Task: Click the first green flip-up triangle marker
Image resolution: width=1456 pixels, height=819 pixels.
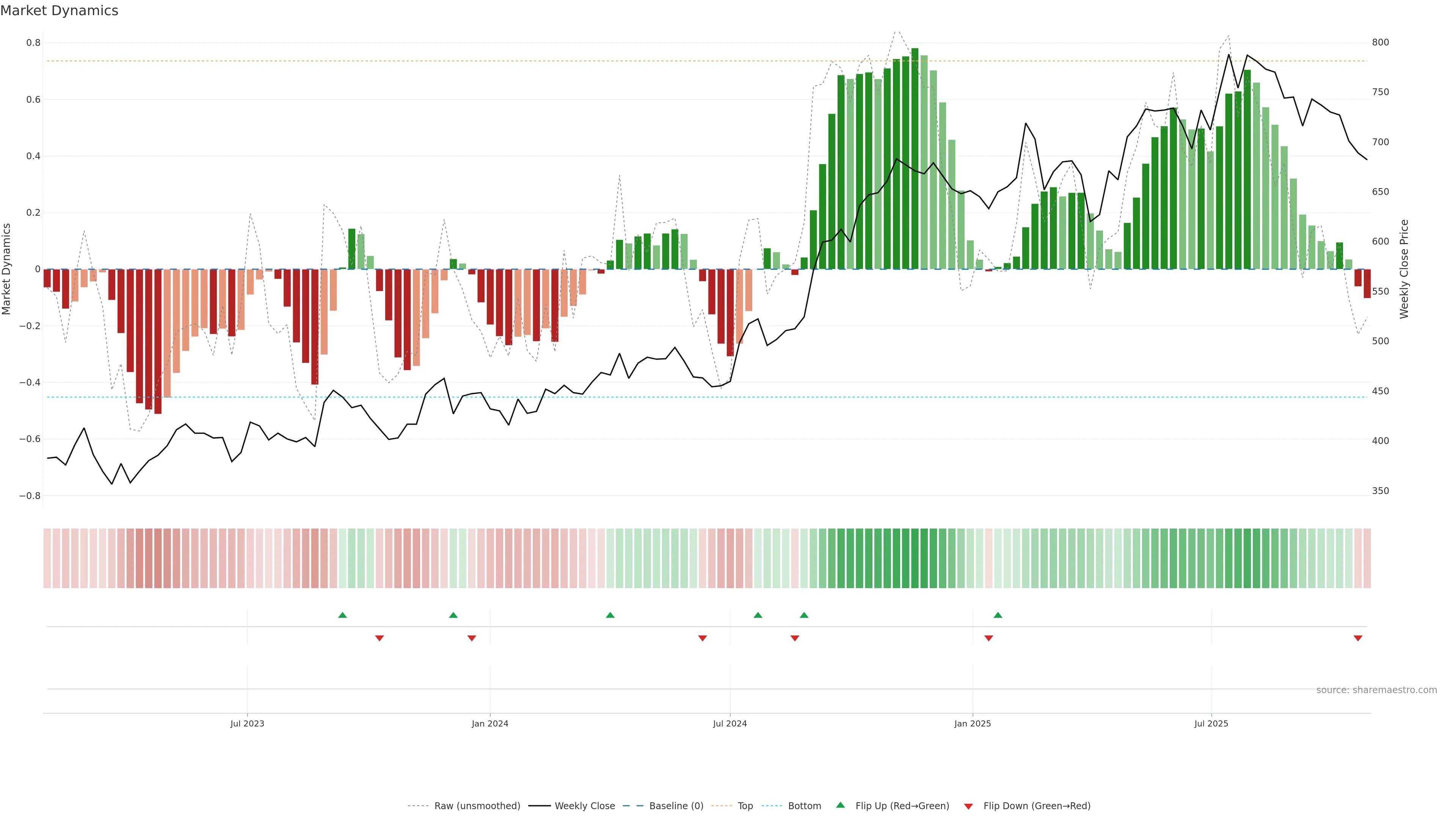Action: click(x=342, y=615)
